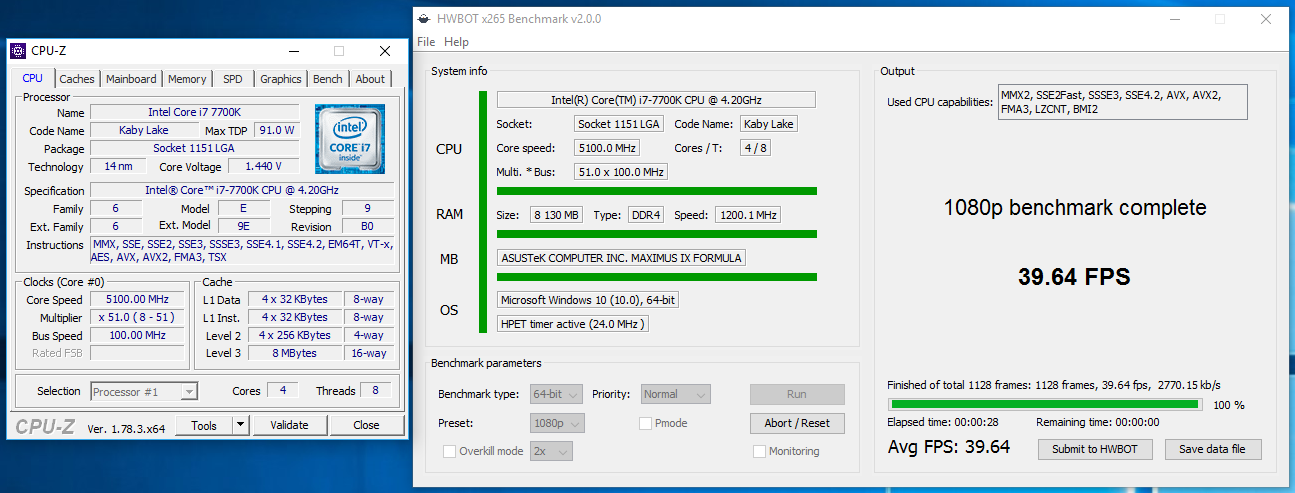Click the Code Name Kaby Lake value in CPU-Z

click(145, 131)
